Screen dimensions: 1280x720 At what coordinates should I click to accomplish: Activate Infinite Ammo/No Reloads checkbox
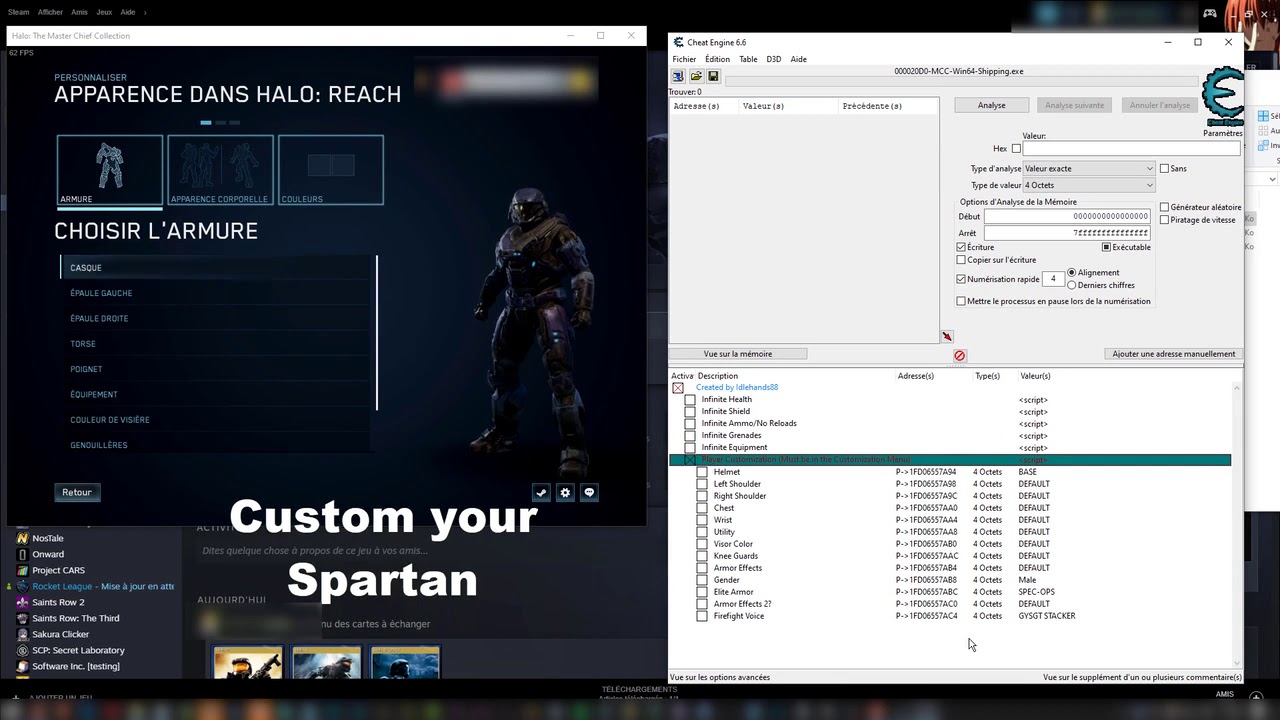690,424
